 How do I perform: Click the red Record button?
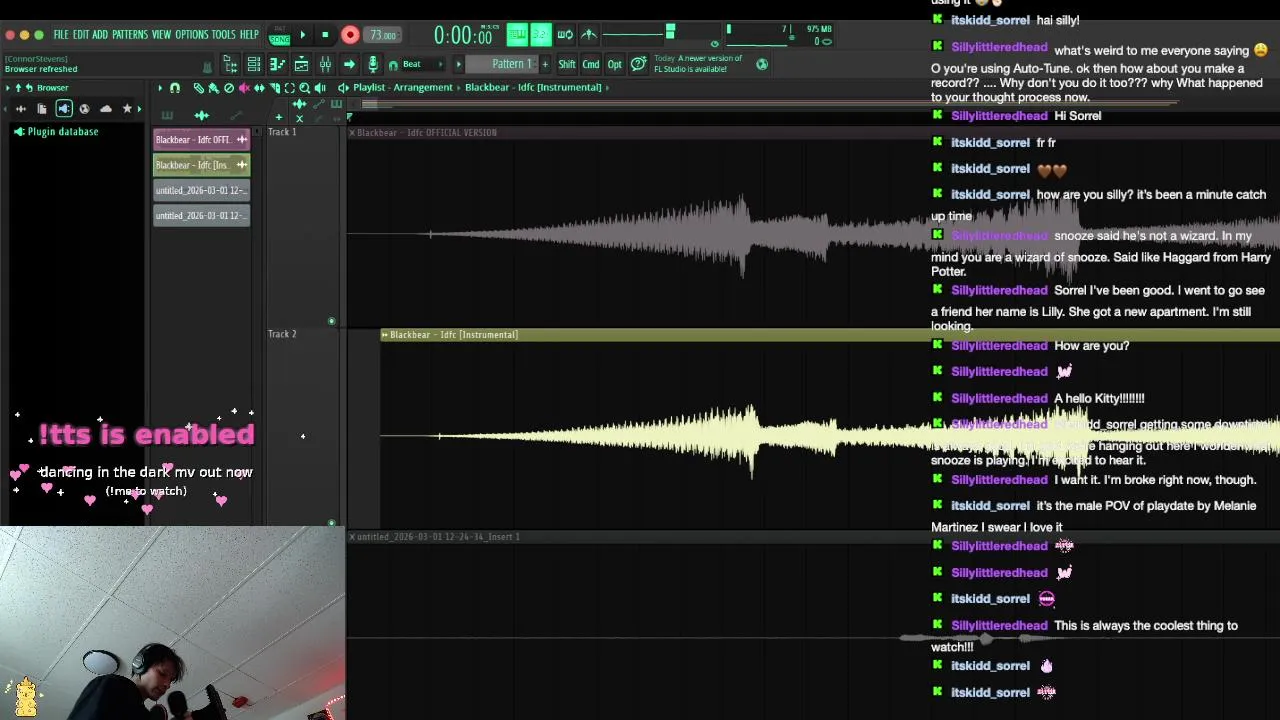350,35
